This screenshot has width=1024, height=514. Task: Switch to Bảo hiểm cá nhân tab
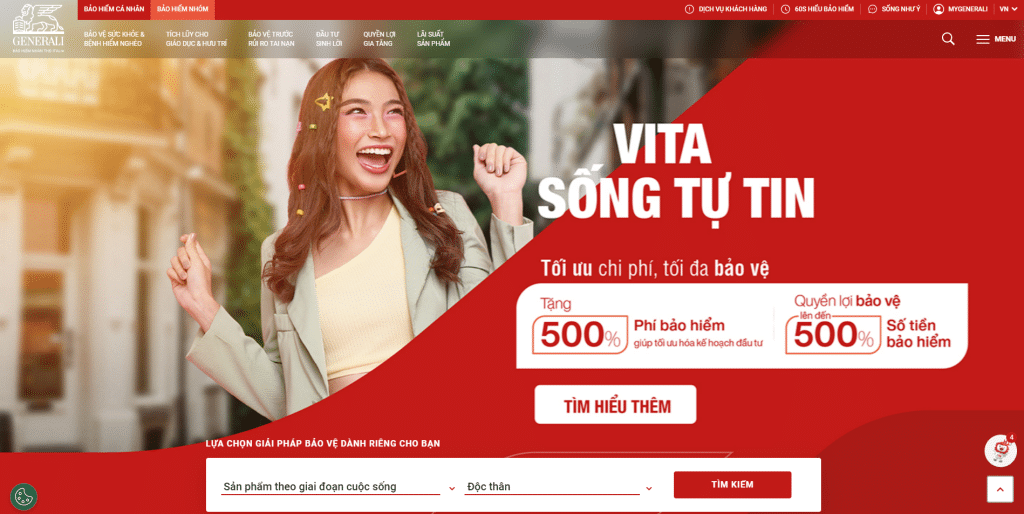tap(114, 9)
